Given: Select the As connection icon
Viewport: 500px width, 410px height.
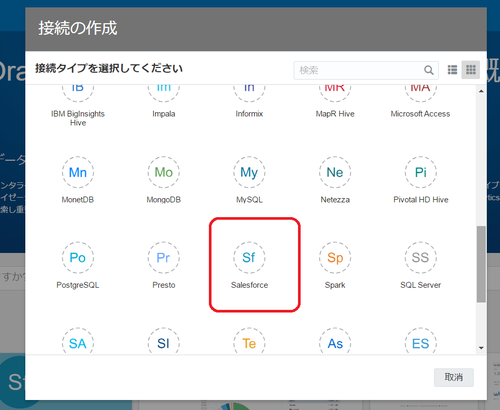Looking at the screenshot, I should [x=335, y=341].
